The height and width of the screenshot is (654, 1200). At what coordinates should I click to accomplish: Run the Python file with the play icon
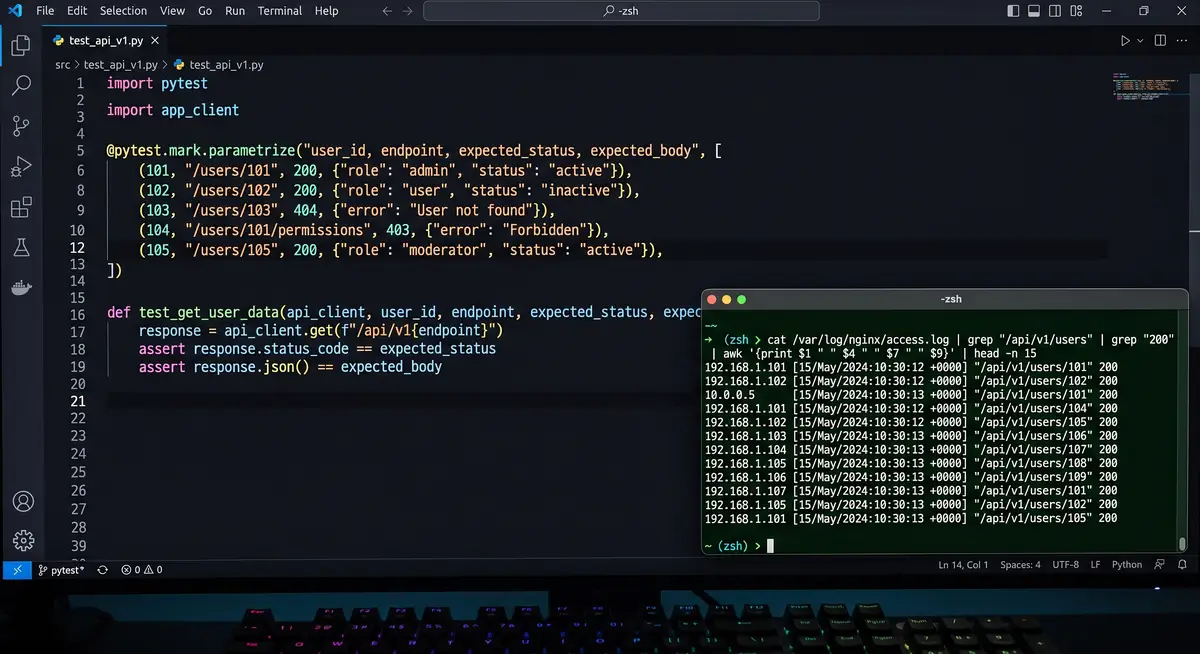coord(1125,41)
